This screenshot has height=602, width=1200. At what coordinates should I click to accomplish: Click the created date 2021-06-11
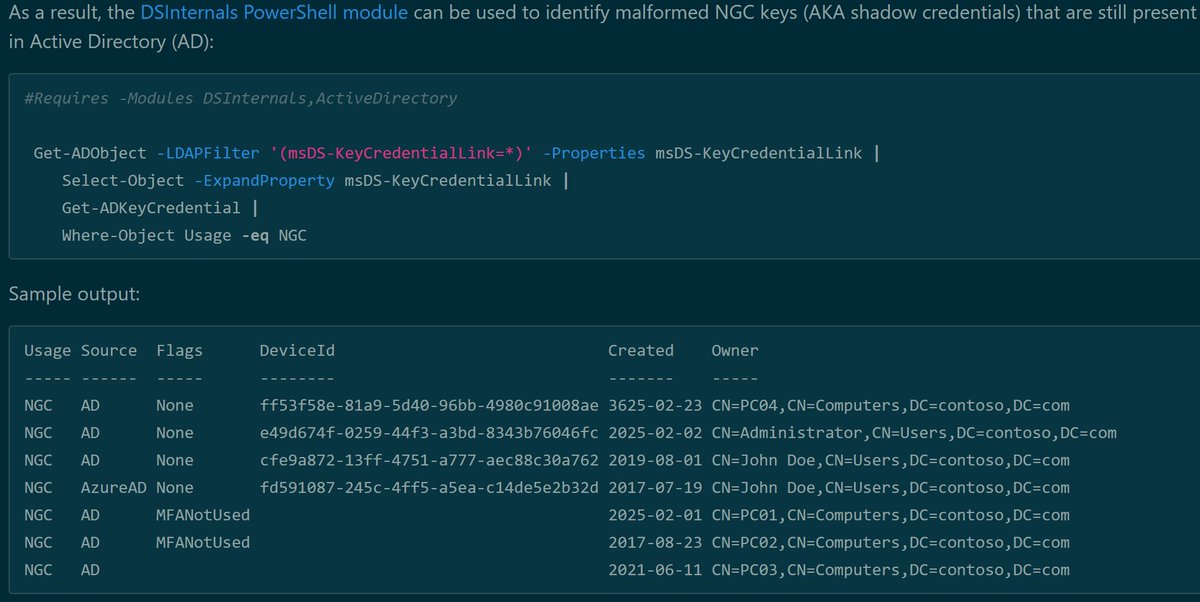pos(655,571)
